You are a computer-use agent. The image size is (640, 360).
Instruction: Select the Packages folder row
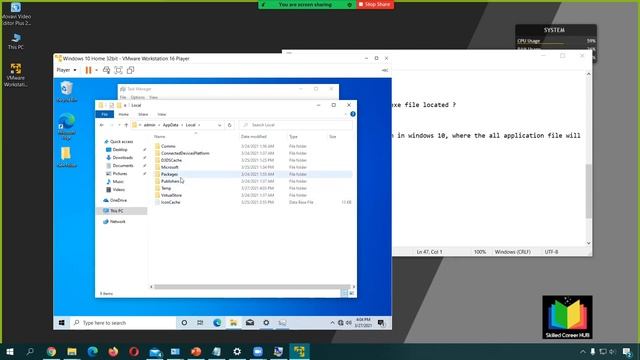[x=253, y=174]
